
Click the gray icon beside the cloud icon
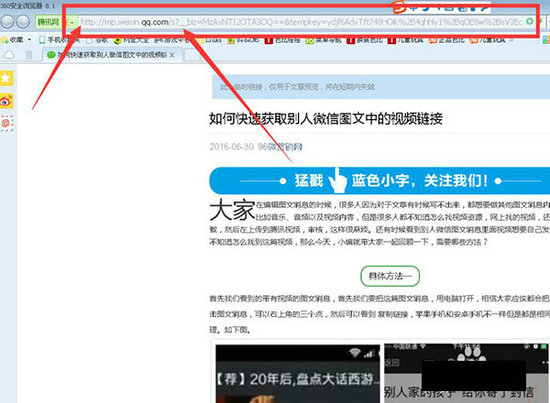coord(29,55)
